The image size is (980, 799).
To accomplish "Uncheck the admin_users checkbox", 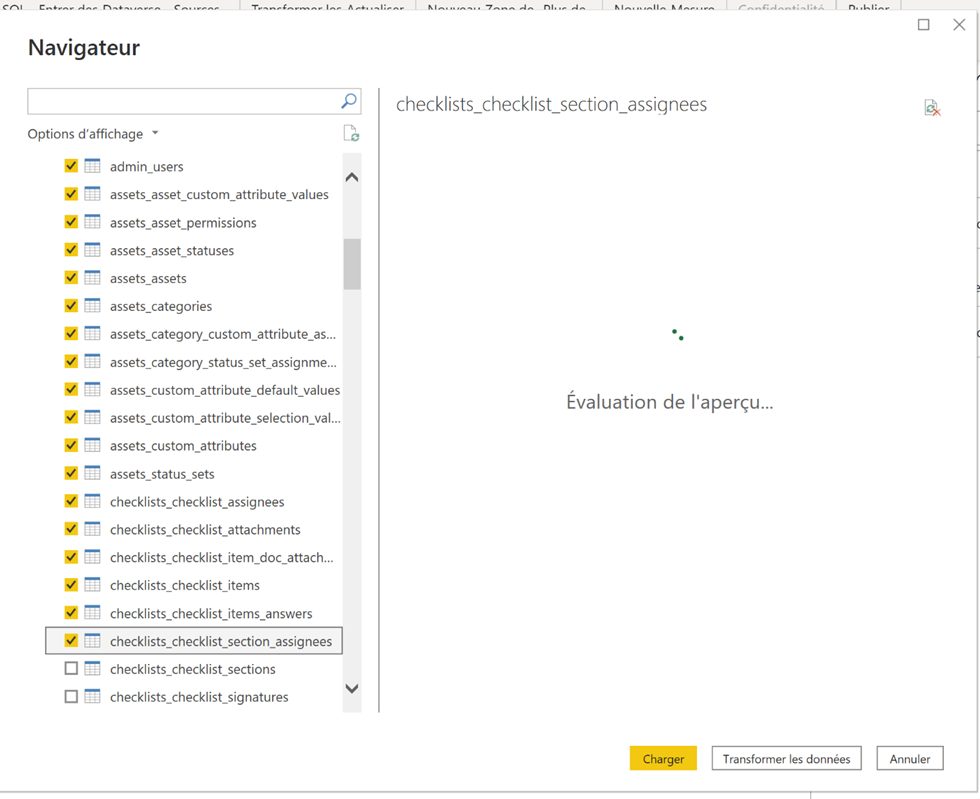I will point(71,166).
